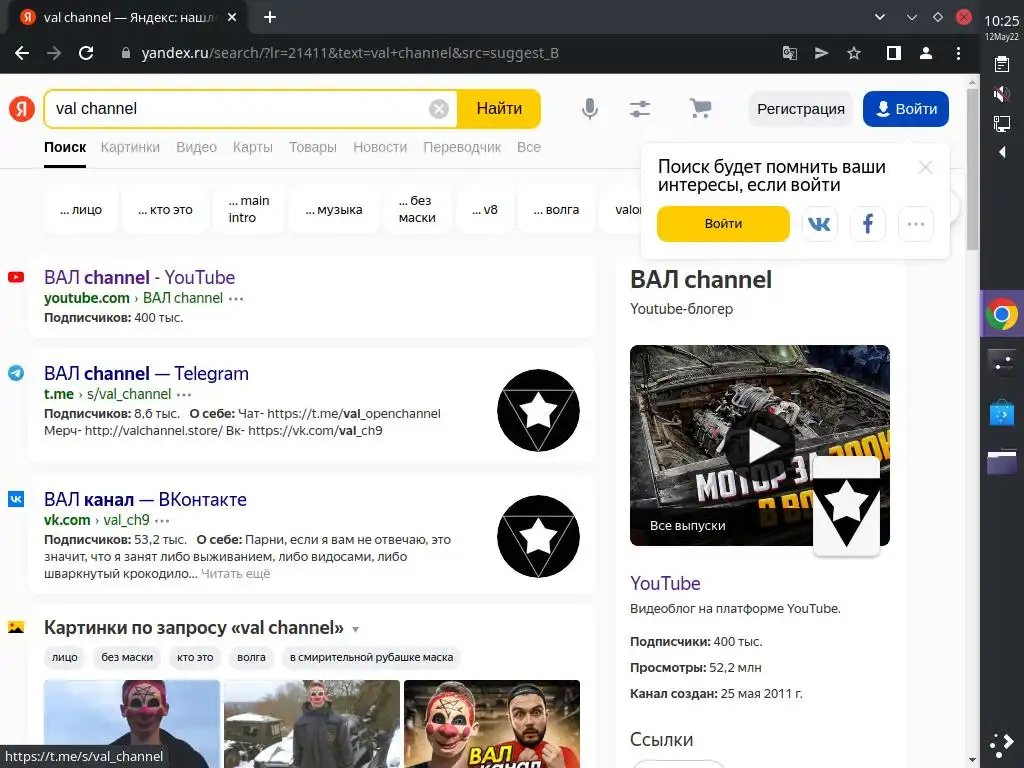Play the ВАЛ channel video preview

pyautogui.click(x=762, y=447)
